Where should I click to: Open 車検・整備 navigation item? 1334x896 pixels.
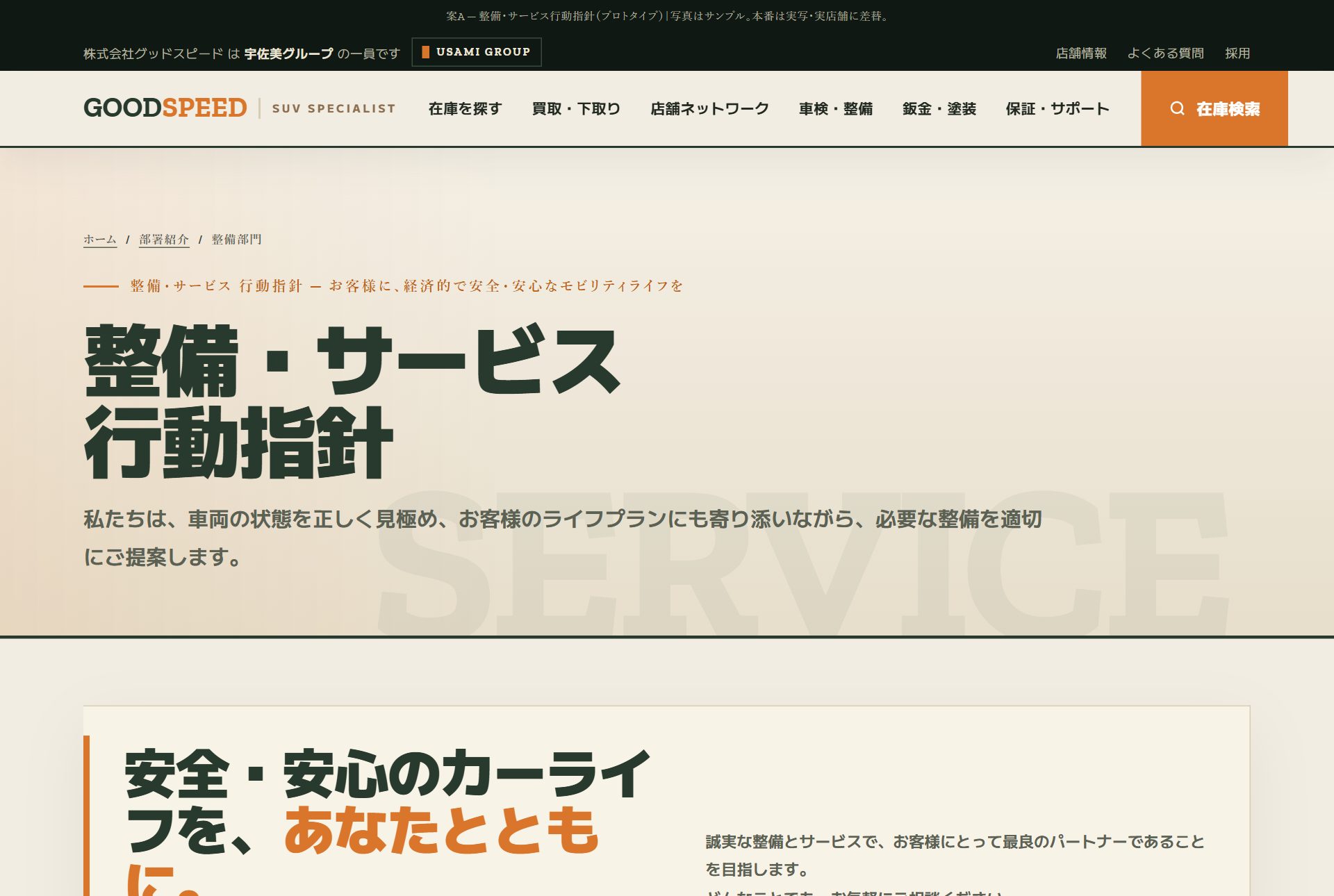(x=836, y=108)
